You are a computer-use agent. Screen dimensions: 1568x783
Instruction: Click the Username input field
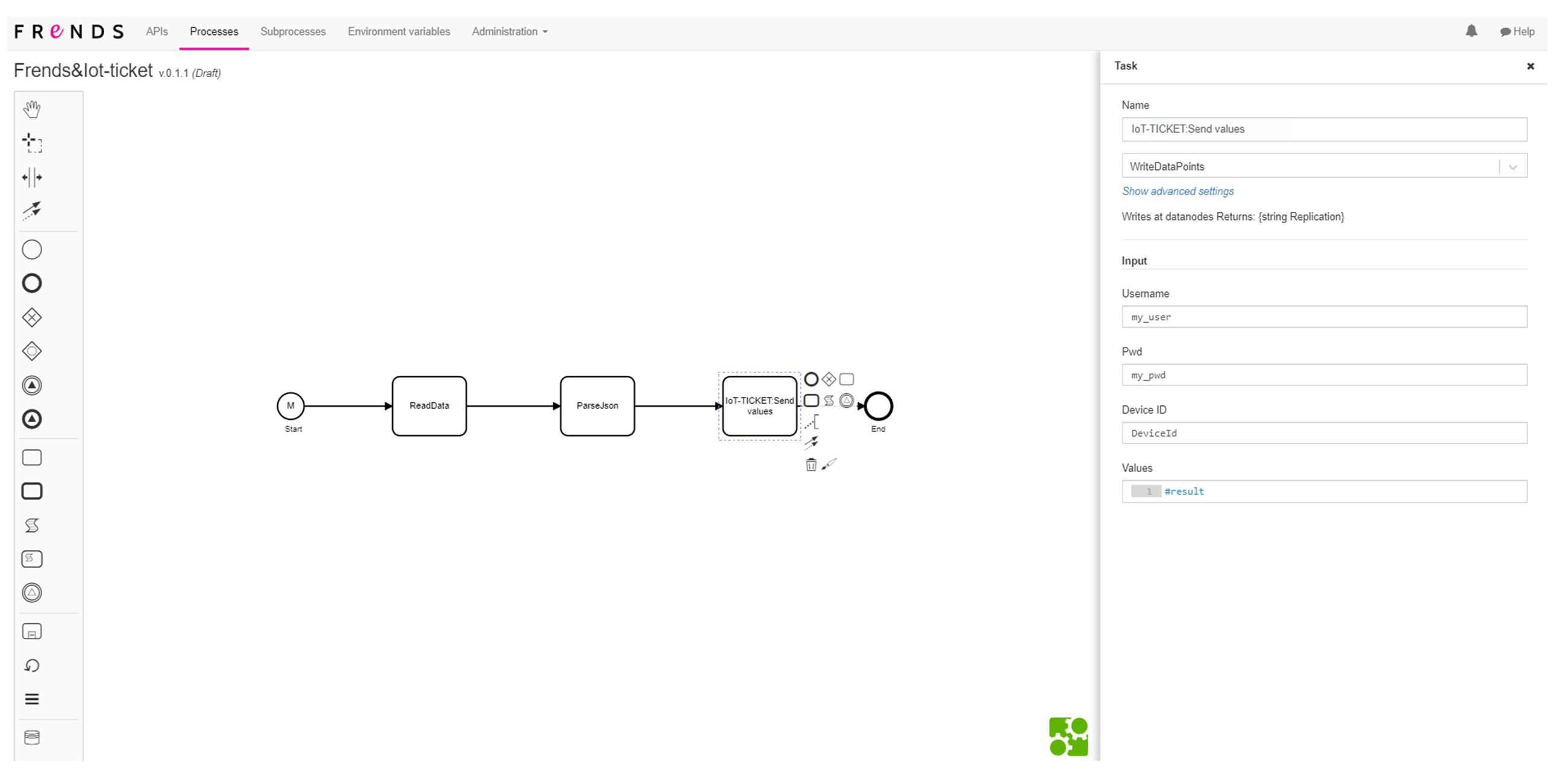[1323, 317]
